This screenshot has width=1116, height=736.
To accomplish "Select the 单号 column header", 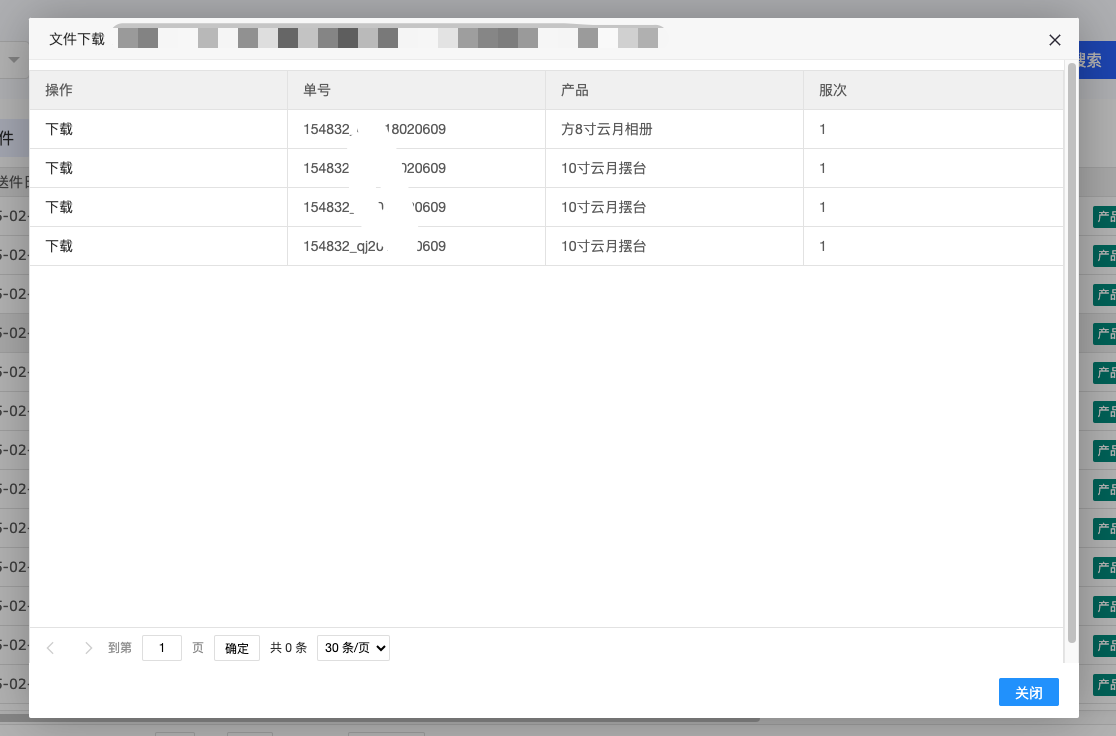I will point(317,90).
